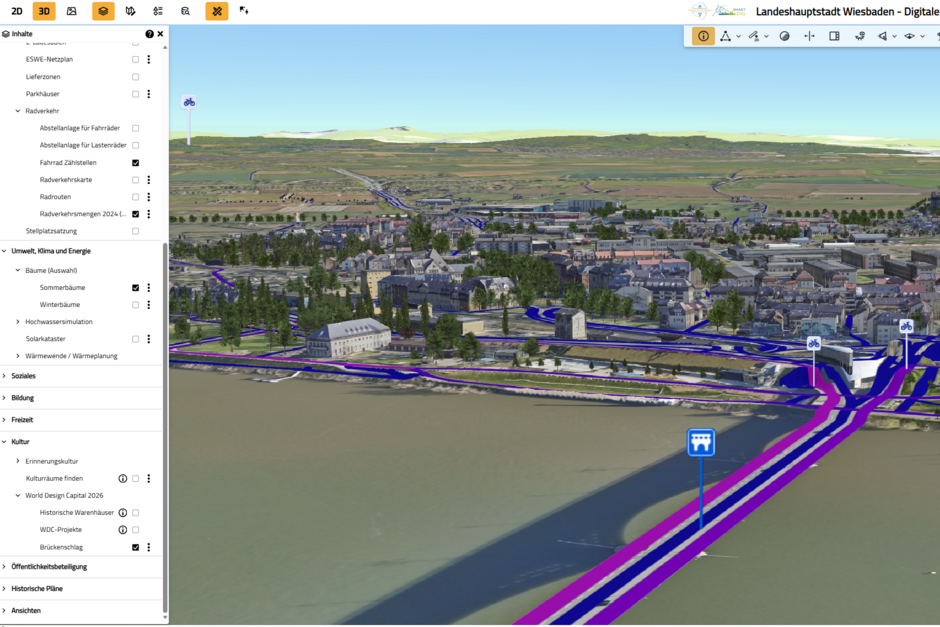Expand the Soziales section

pos(4,376)
